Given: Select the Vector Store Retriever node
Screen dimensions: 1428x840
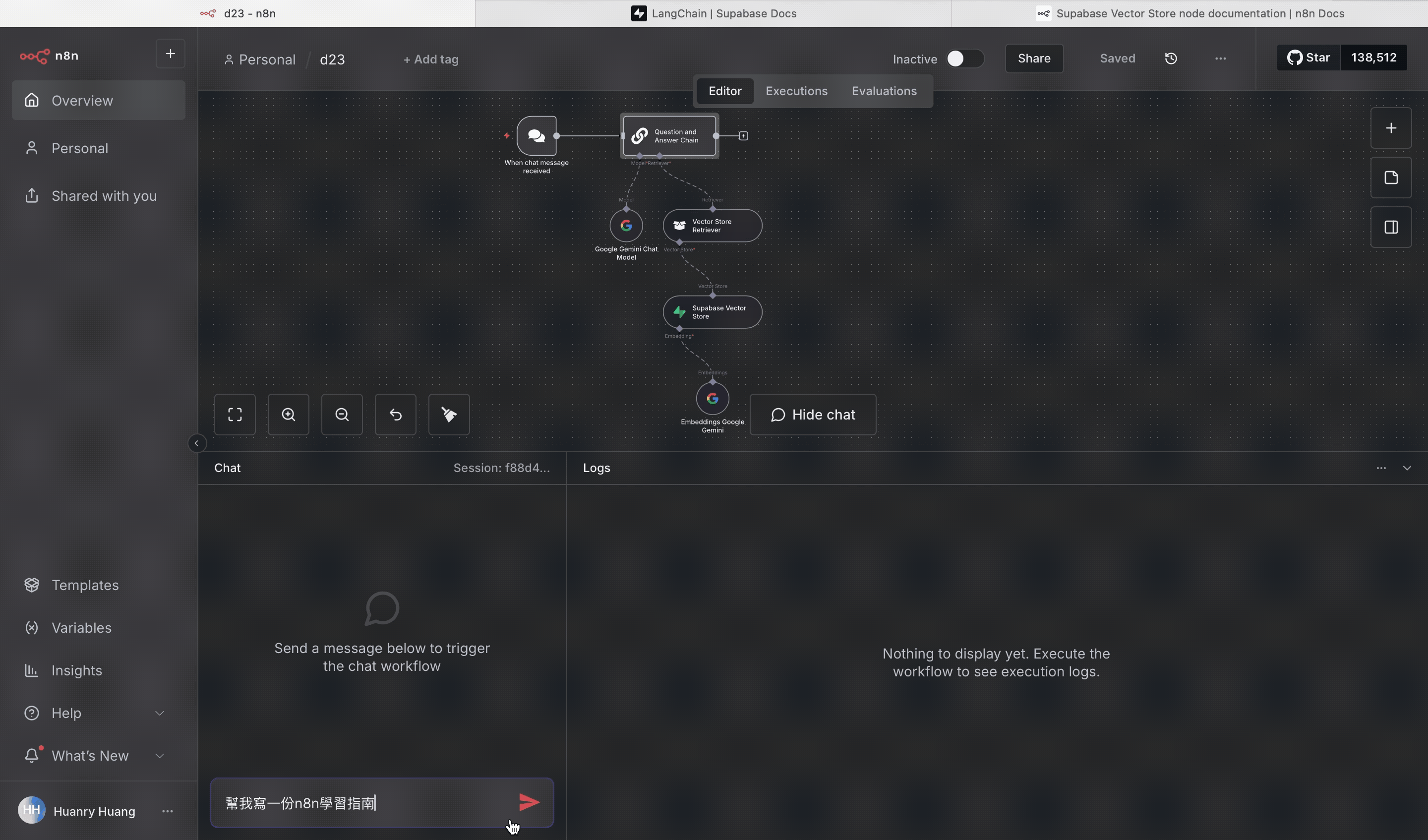Looking at the screenshot, I should [713, 226].
